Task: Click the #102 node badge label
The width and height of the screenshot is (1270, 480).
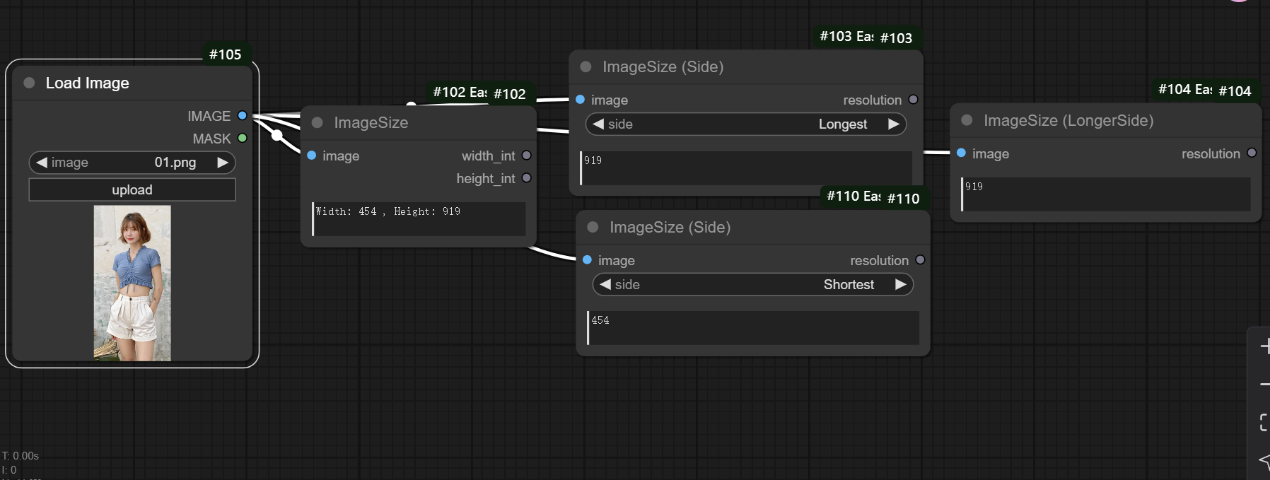Action: [509, 94]
